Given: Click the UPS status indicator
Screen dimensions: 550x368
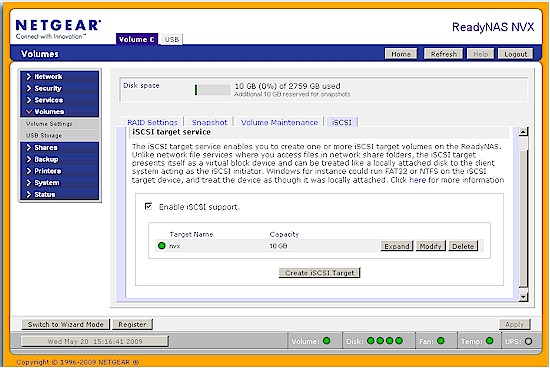Looking at the screenshot, I should 528,341.
